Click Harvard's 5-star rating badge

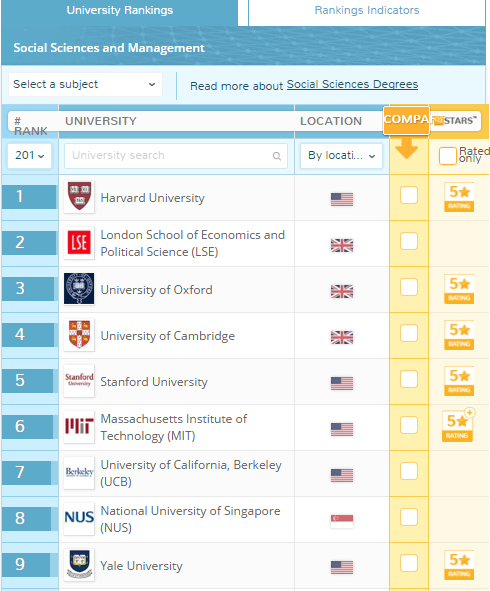pyautogui.click(x=459, y=197)
